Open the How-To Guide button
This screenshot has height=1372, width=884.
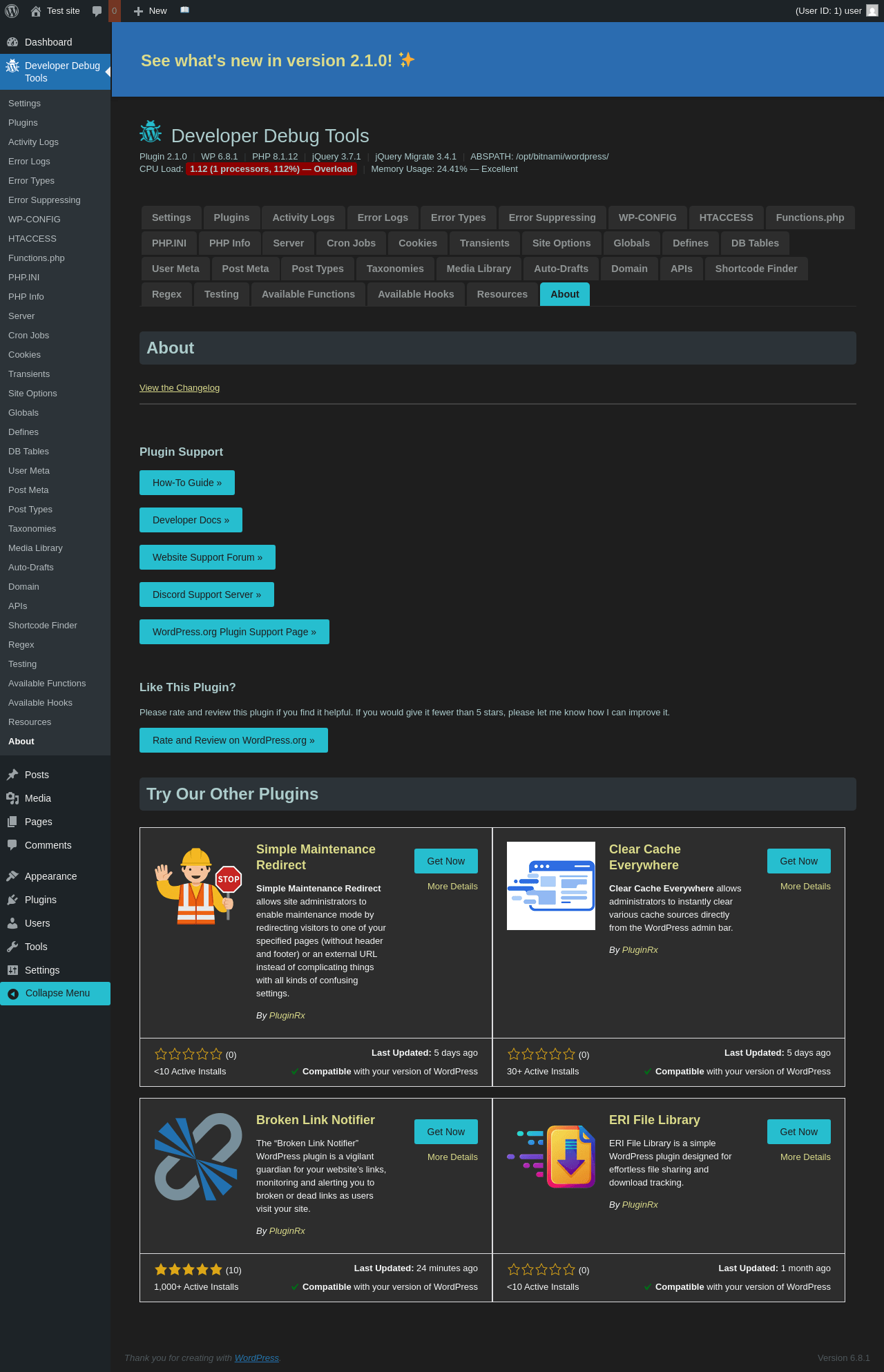coord(187,483)
